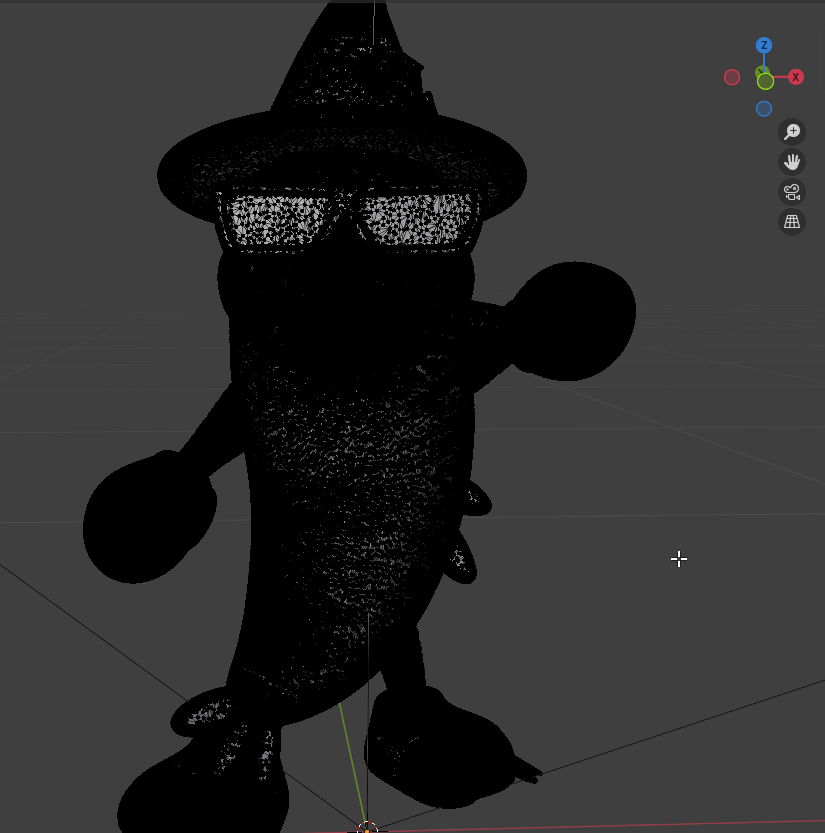
Task: Click the hollow green Y axis circle on gizmo
Action: click(766, 81)
